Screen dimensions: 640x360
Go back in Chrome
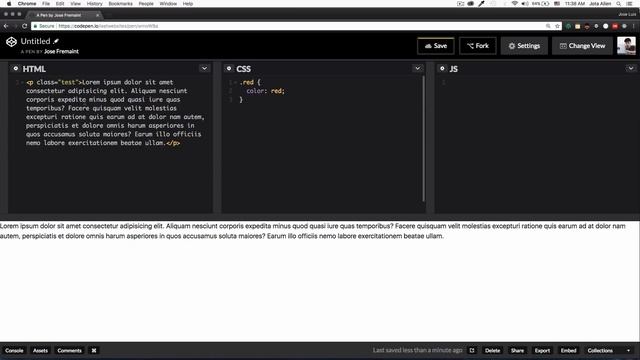(x=6, y=26)
